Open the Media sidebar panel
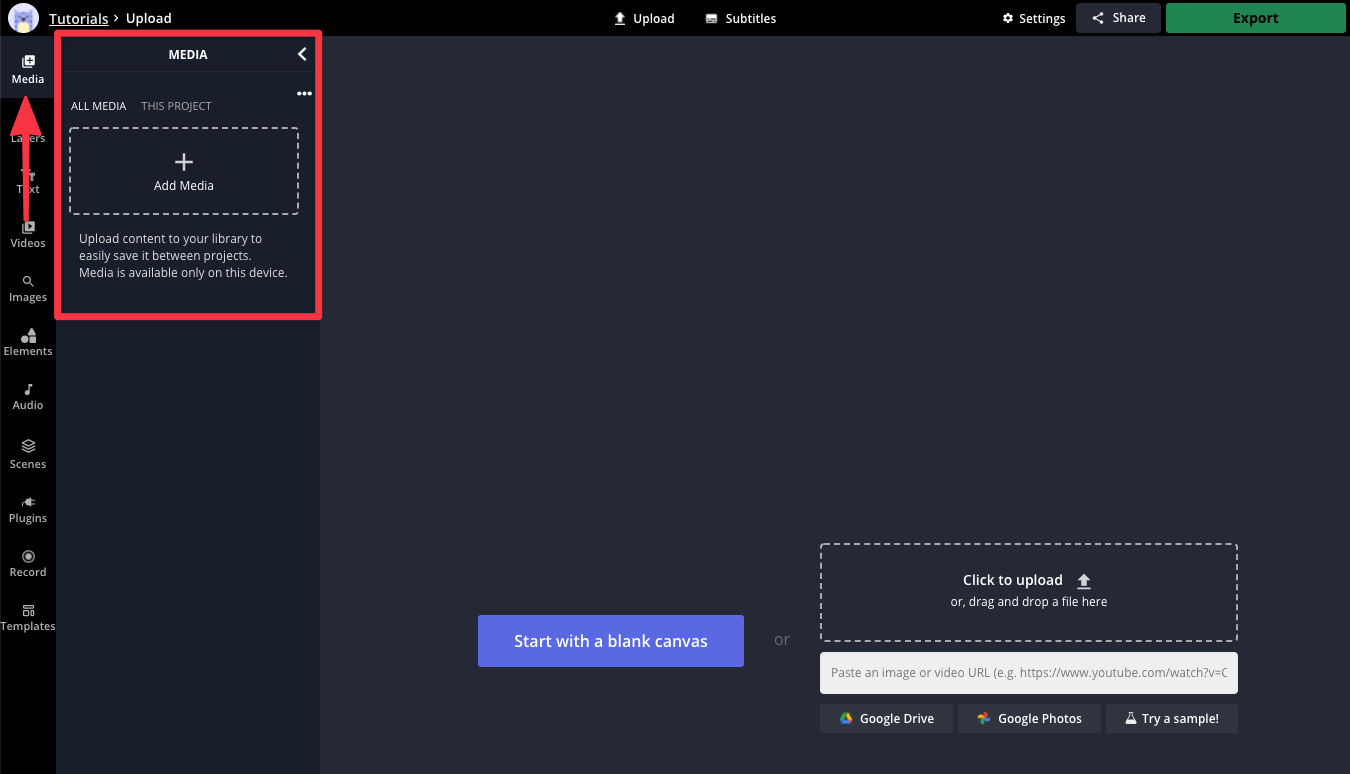The image size is (1350, 774). coord(28,69)
